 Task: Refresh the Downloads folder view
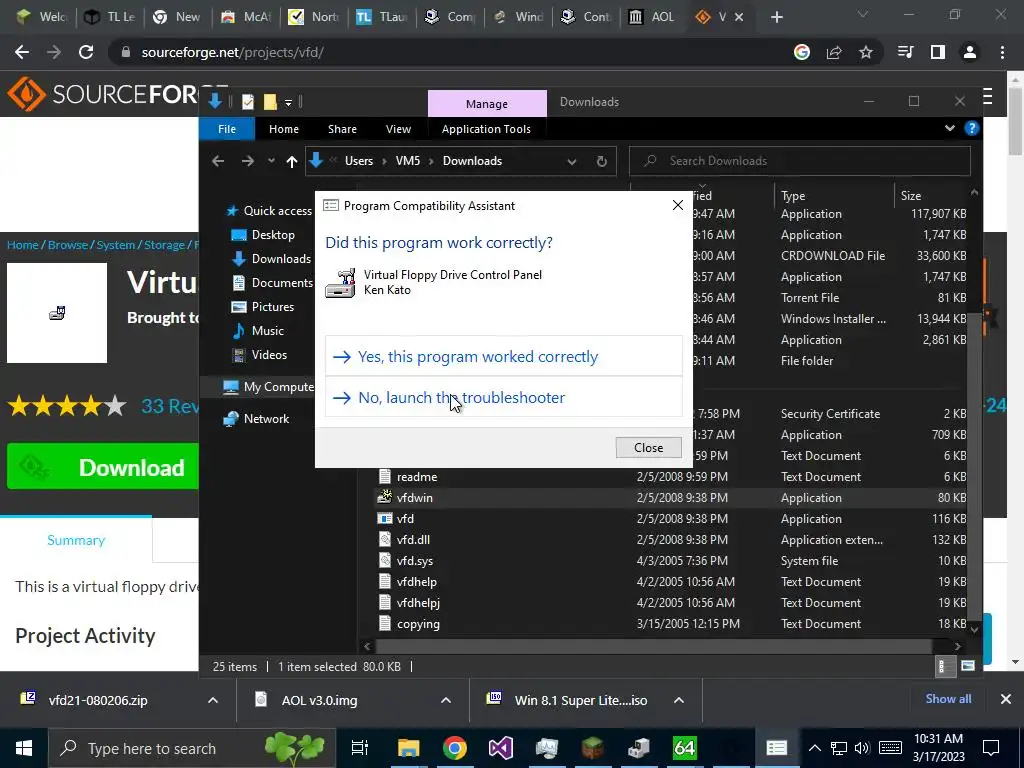(x=601, y=161)
